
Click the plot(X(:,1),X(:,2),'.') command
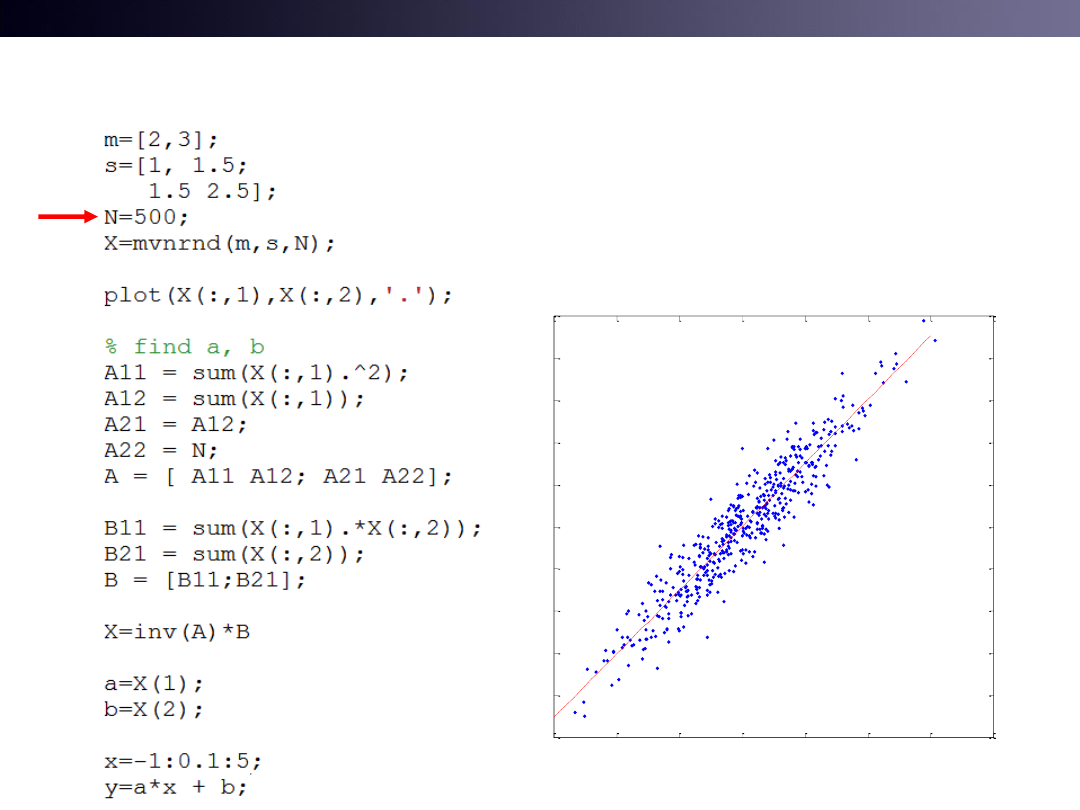coord(277,295)
